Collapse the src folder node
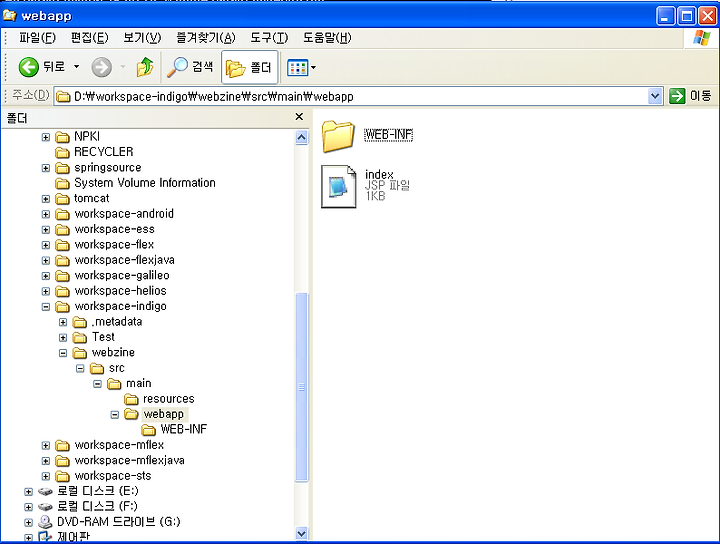The height and width of the screenshot is (544, 720). (80, 368)
